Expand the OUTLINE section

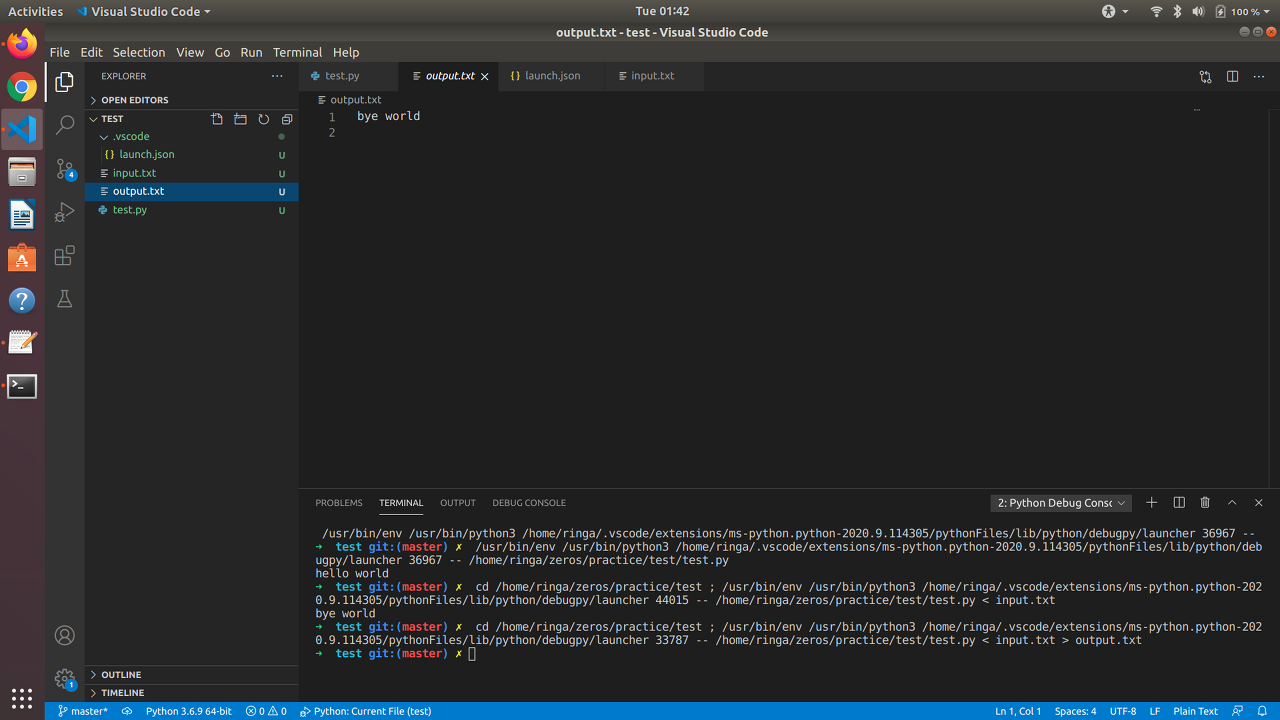pos(192,675)
